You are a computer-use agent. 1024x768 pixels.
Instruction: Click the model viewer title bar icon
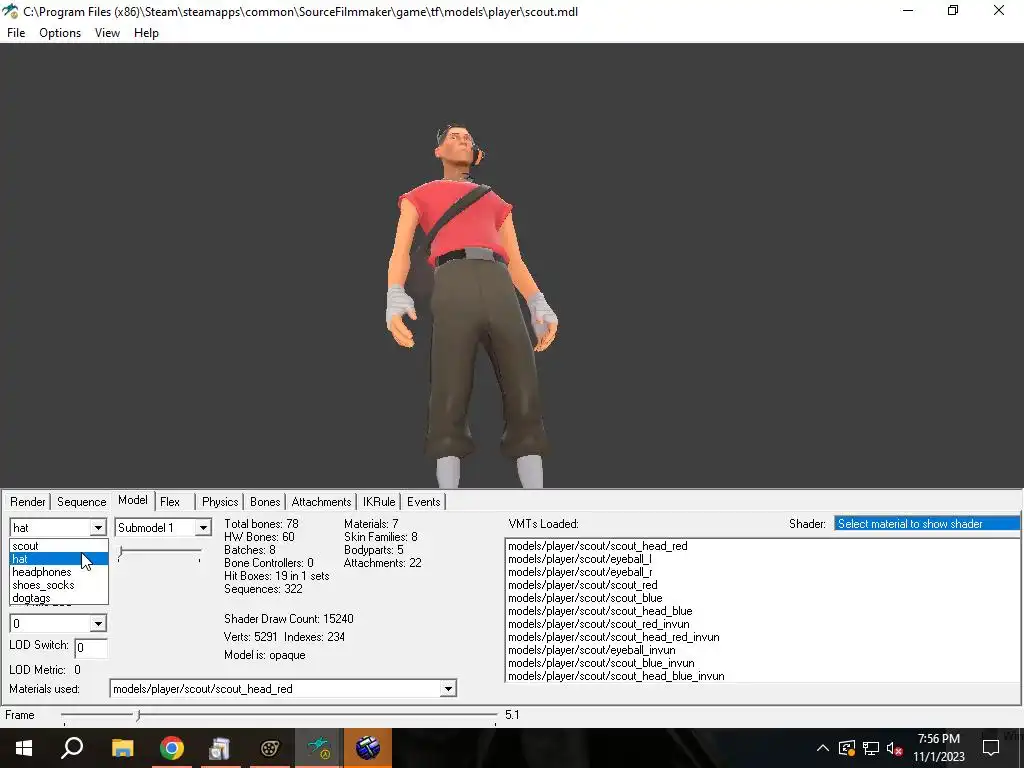[10, 11]
